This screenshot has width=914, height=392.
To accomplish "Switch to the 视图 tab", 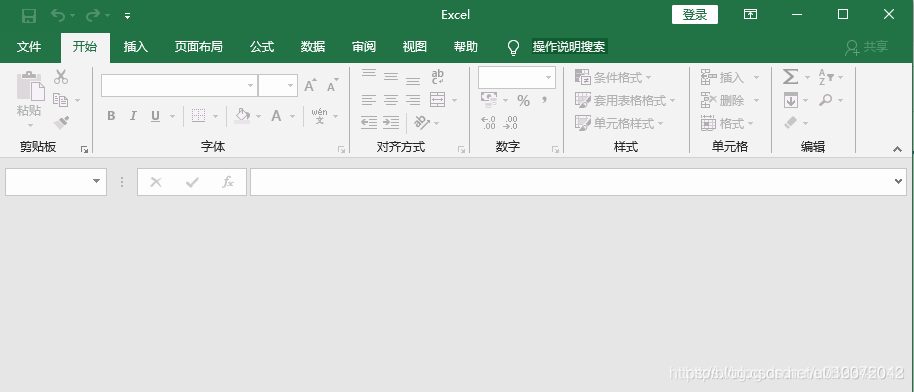I will (x=415, y=47).
